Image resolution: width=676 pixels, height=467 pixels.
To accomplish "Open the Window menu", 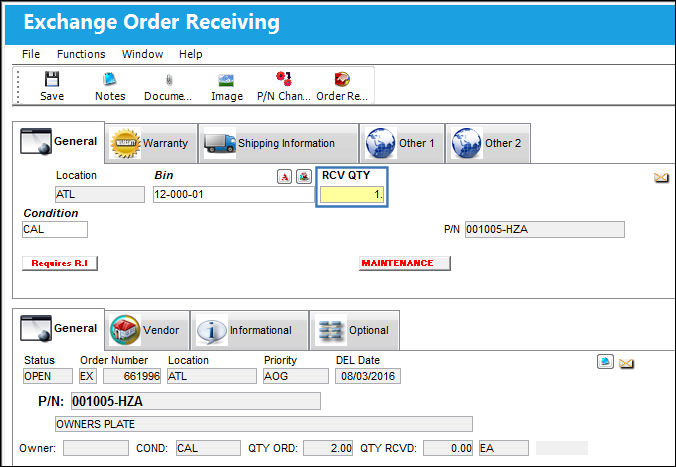I will tap(142, 54).
